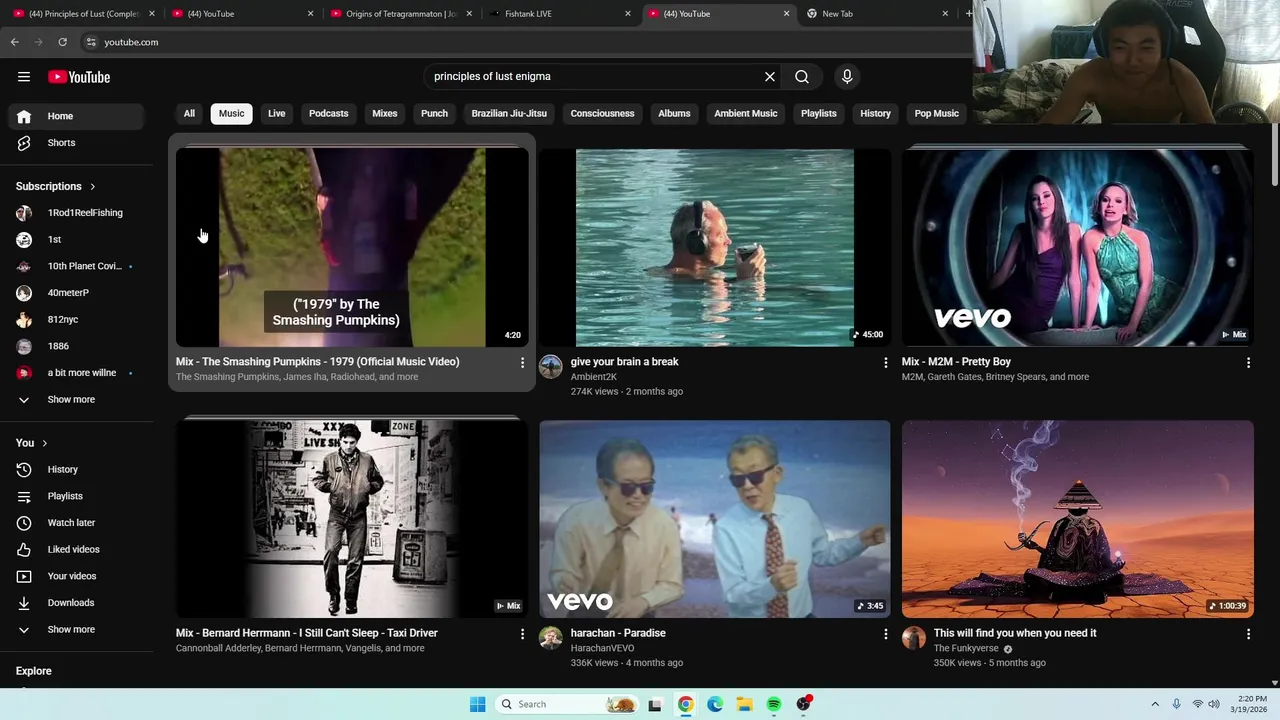1280x720 pixels.
Task: Click the HarachanVEVO channel avatar
Action: pyautogui.click(x=551, y=638)
